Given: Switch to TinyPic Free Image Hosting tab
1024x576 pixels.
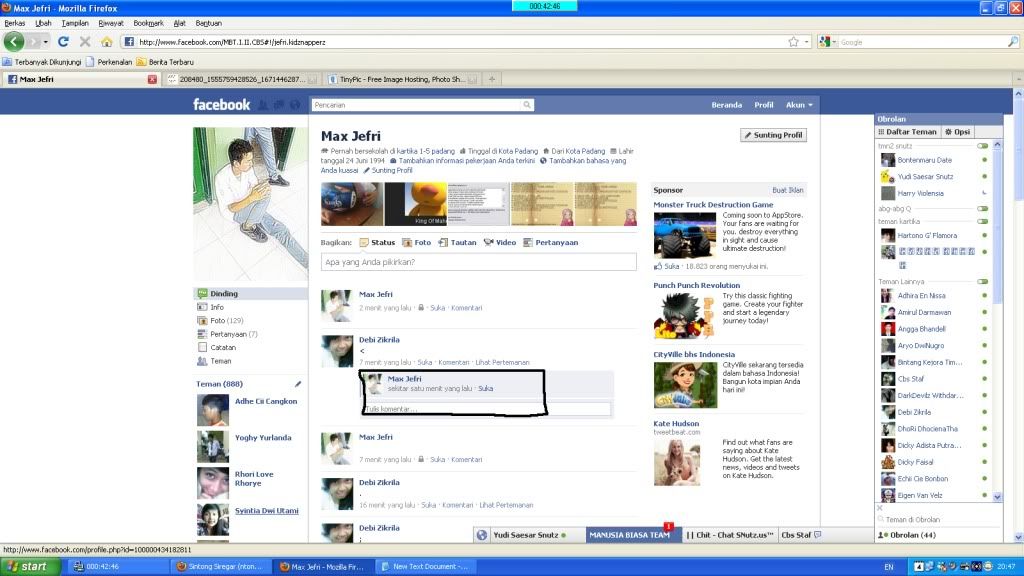Looking at the screenshot, I should pyautogui.click(x=402, y=79).
